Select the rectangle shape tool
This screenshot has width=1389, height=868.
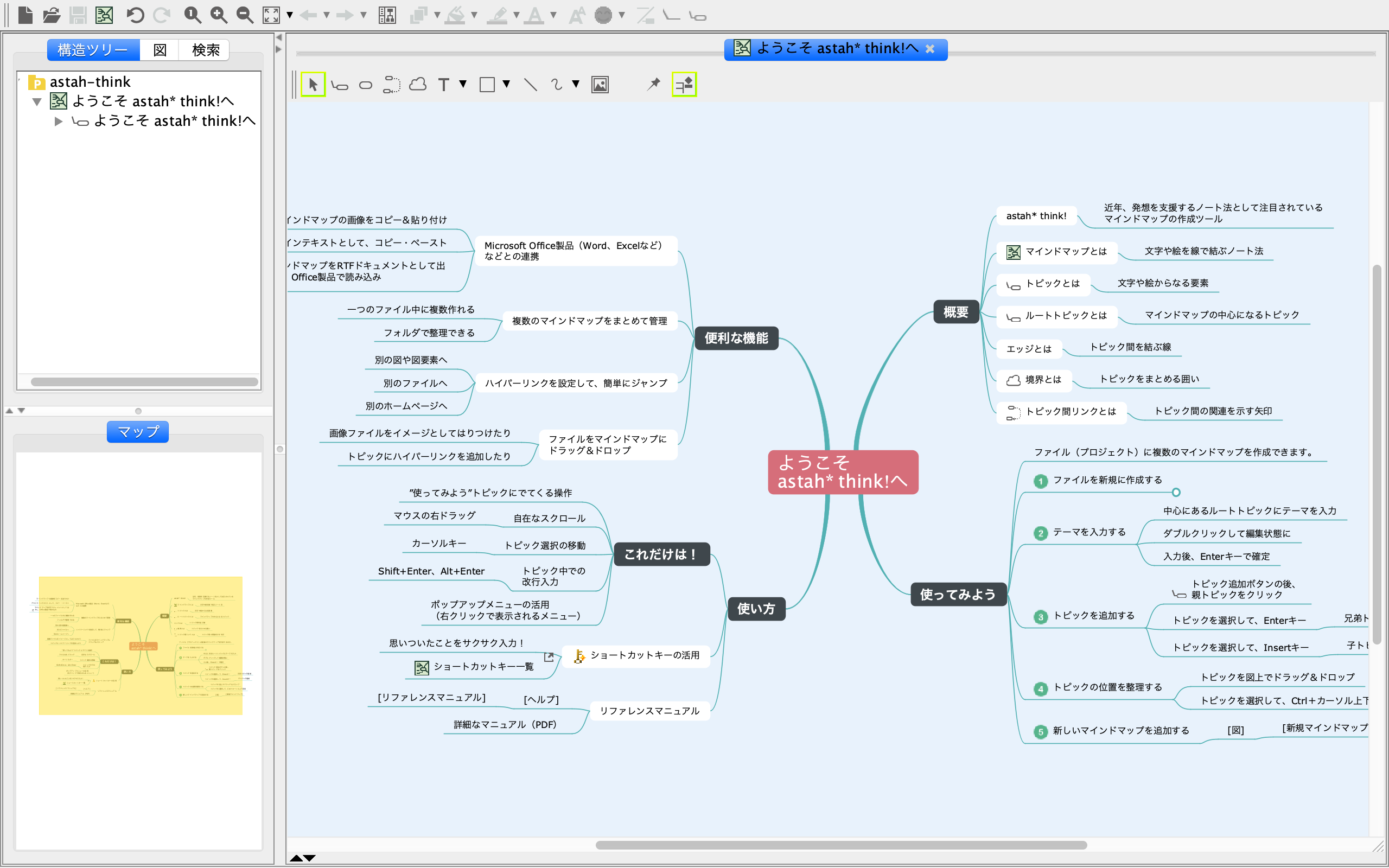487,85
